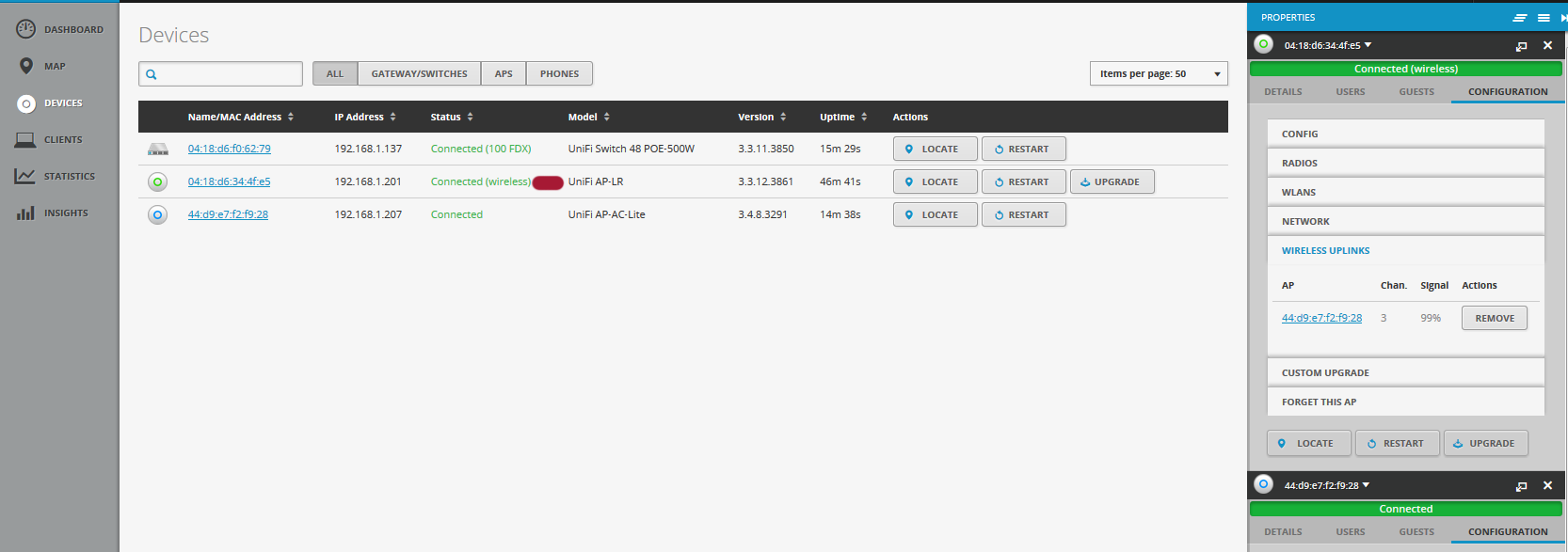Image resolution: width=1568 pixels, height=552 pixels.
Task: Locate the UniFi AP-LR in table
Action: (x=935, y=181)
